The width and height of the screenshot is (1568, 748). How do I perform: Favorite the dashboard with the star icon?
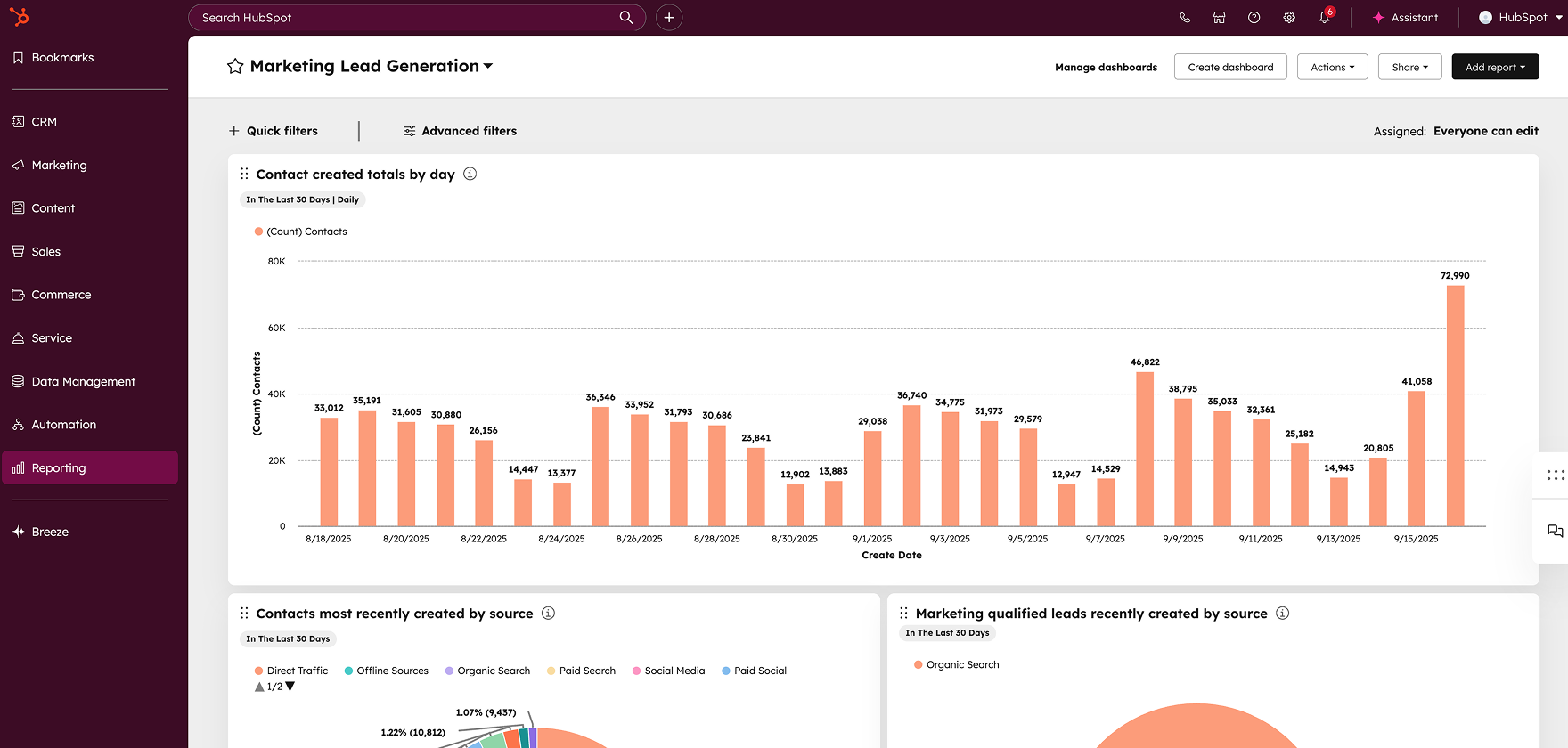[x=235, y=66]
